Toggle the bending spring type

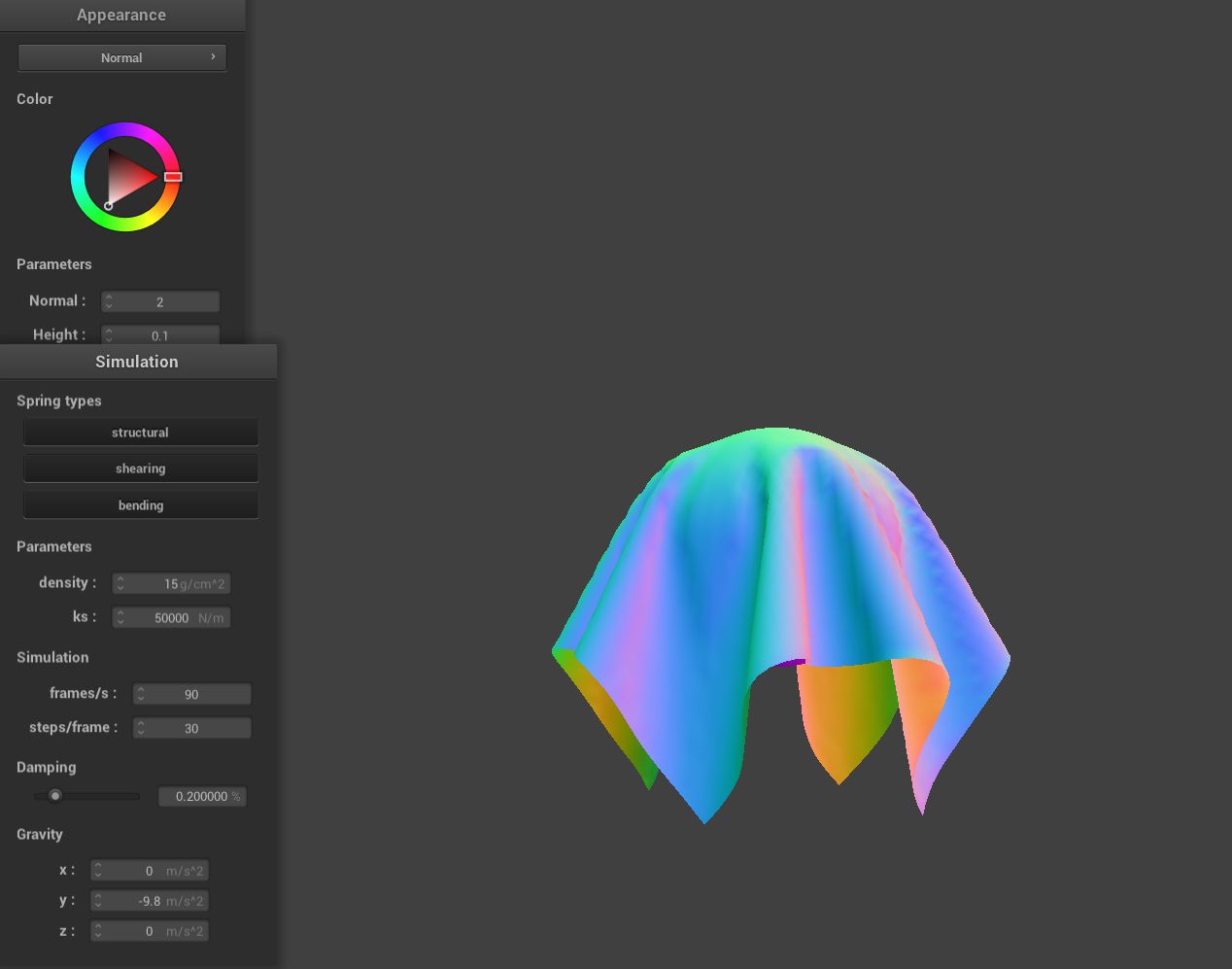[x=141, y=505]
